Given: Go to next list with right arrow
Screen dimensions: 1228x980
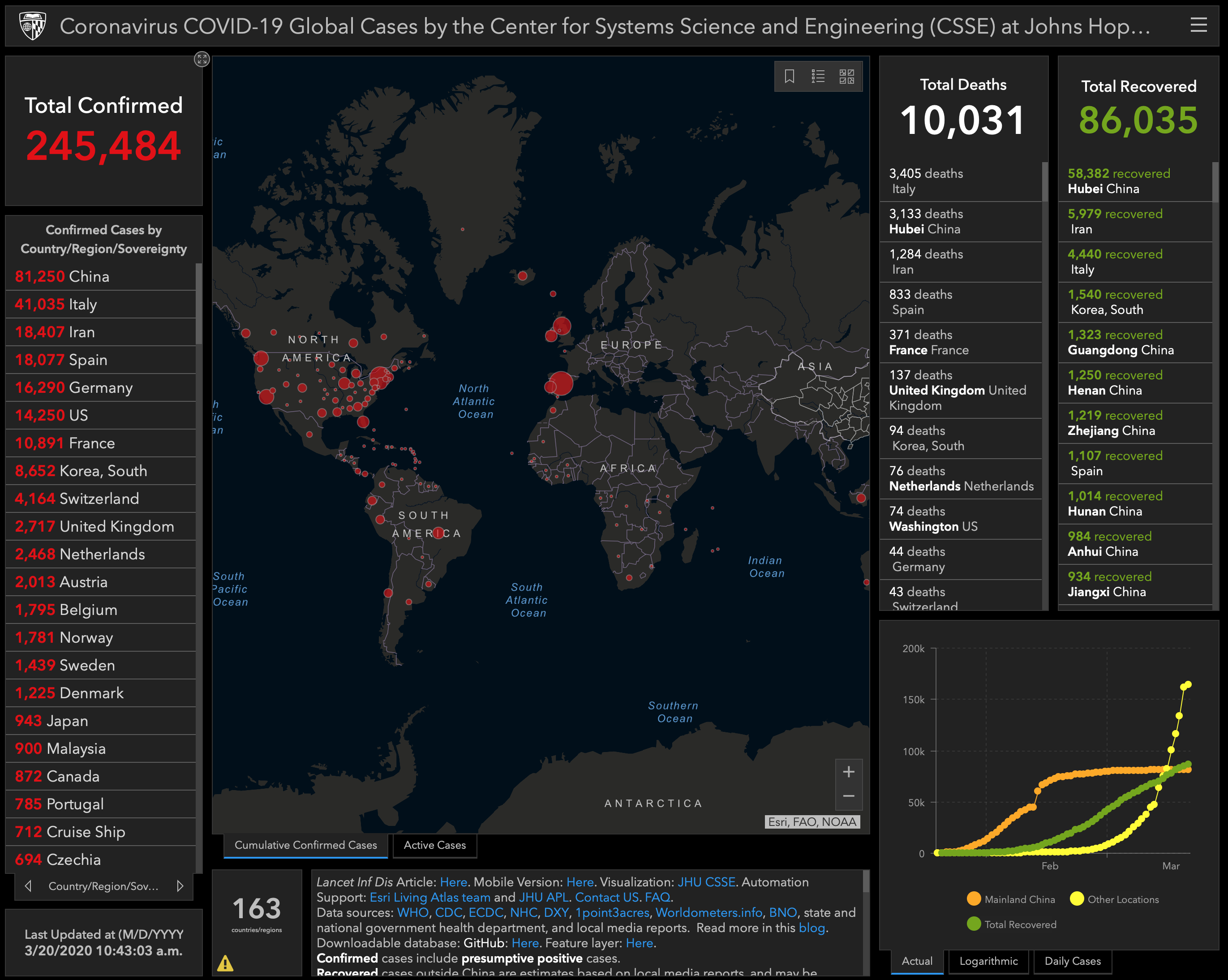Looking at the screenshot, I should 180,886.
